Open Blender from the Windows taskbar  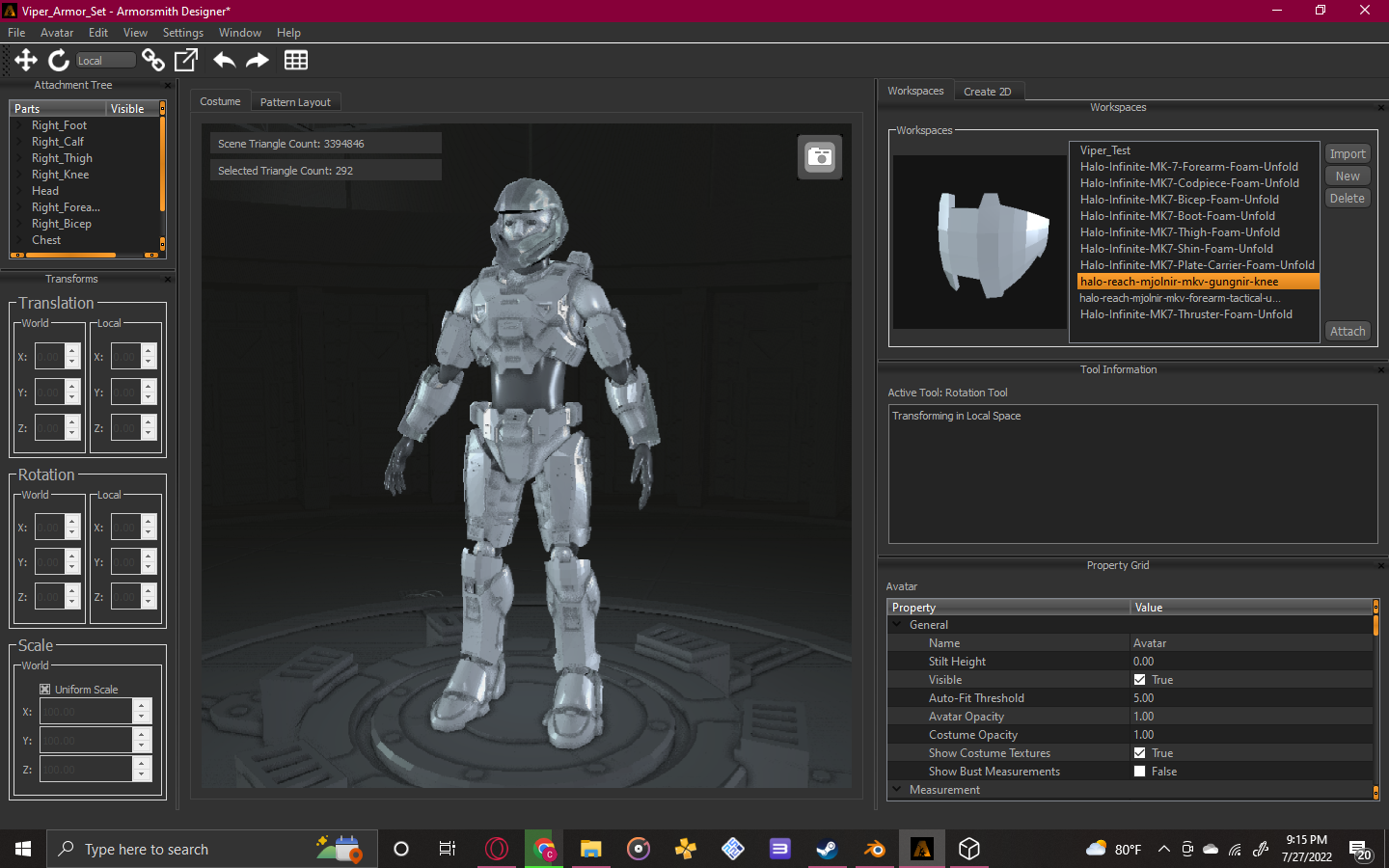pyautogui.click(x=875, y=849)
